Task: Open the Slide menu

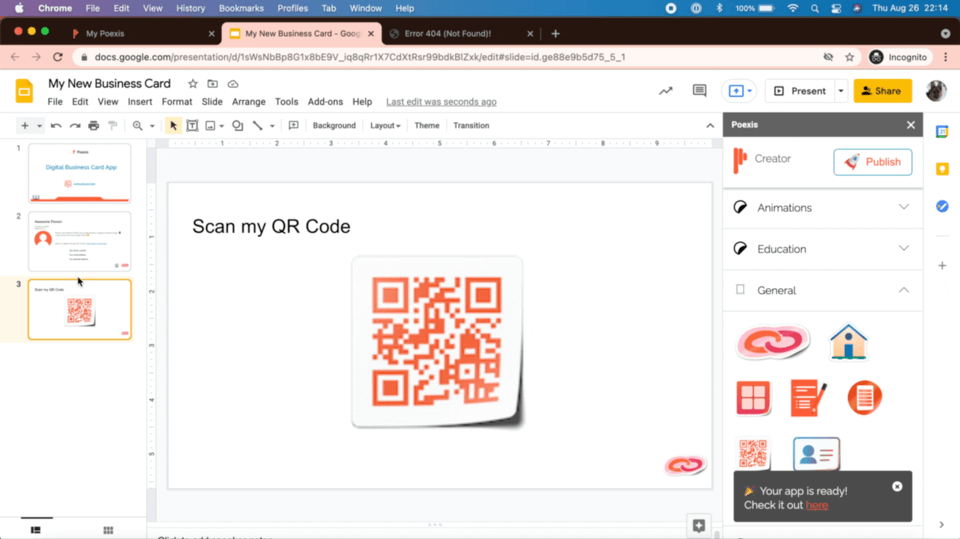Action: pyautogui.click(x=212, y=102)
